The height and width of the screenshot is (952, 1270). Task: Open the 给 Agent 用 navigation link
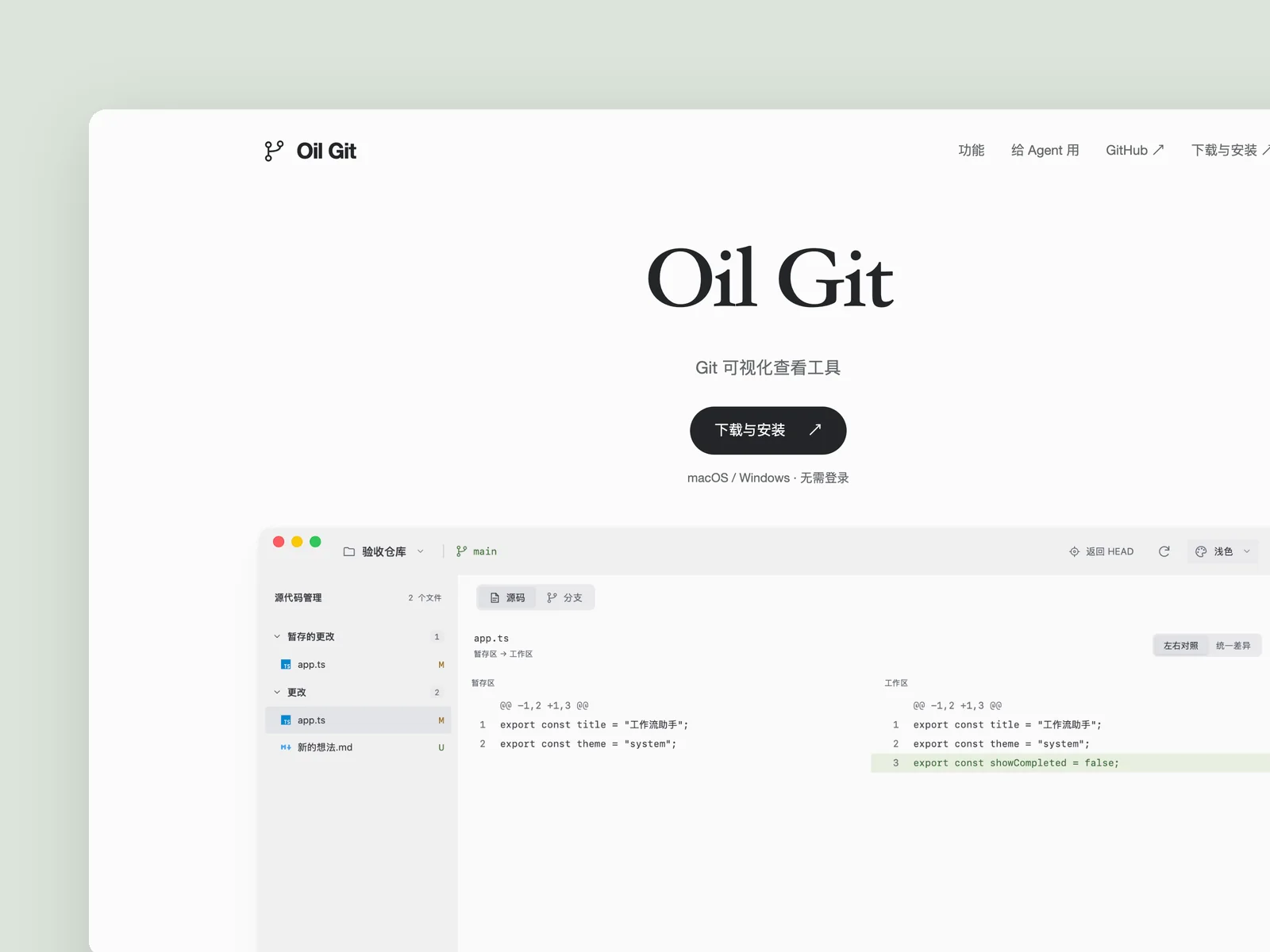click(x=1045, y=150)
